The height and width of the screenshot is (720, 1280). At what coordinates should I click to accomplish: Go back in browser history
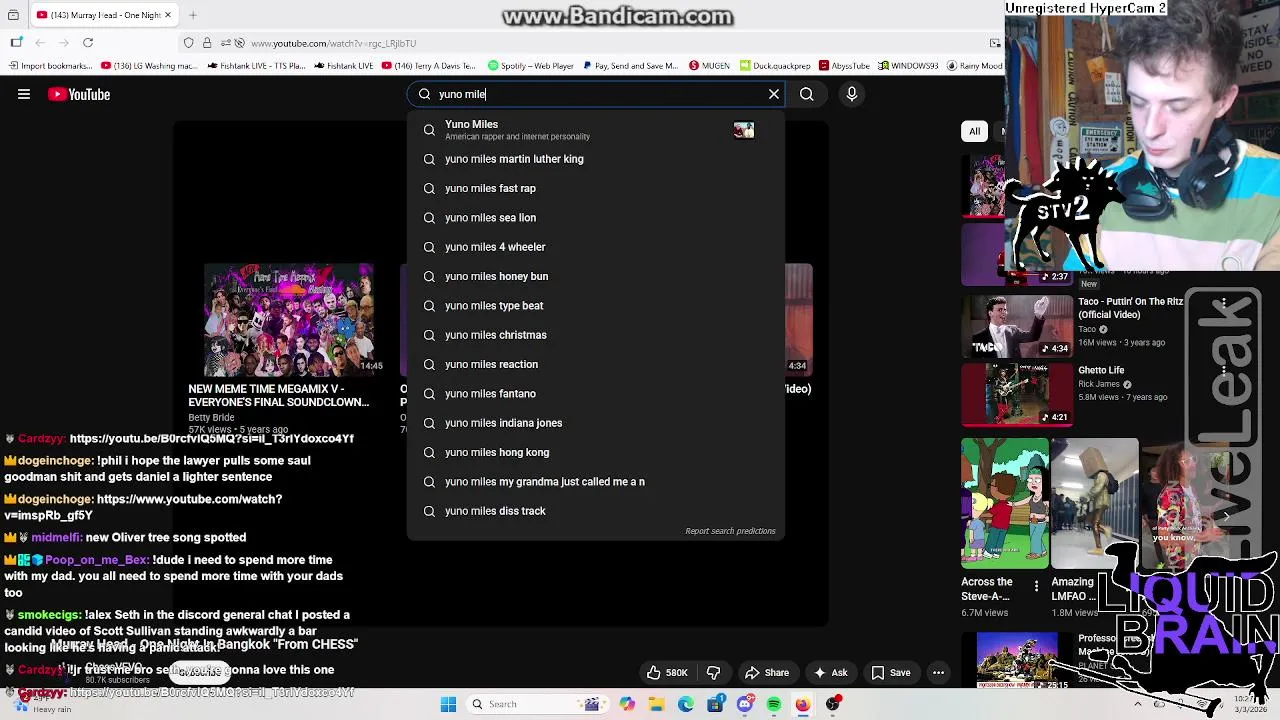click(40, 43)
